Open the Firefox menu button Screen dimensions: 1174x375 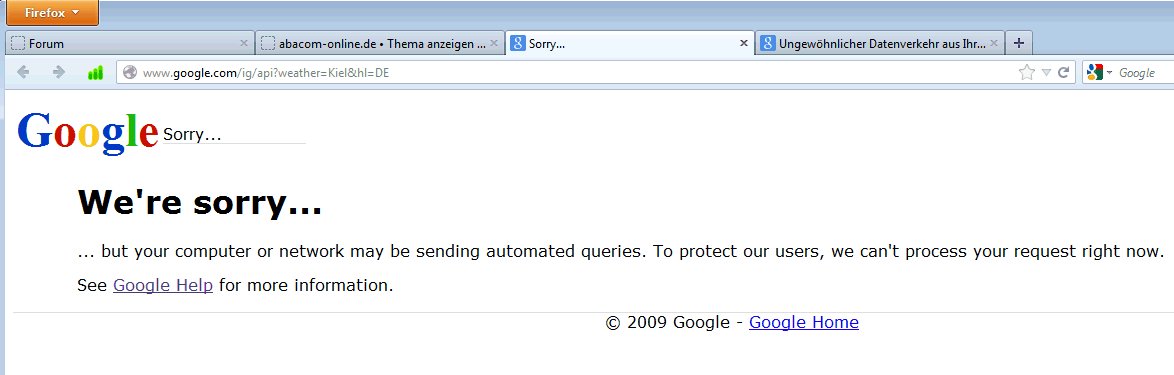[x=52, y=13]
